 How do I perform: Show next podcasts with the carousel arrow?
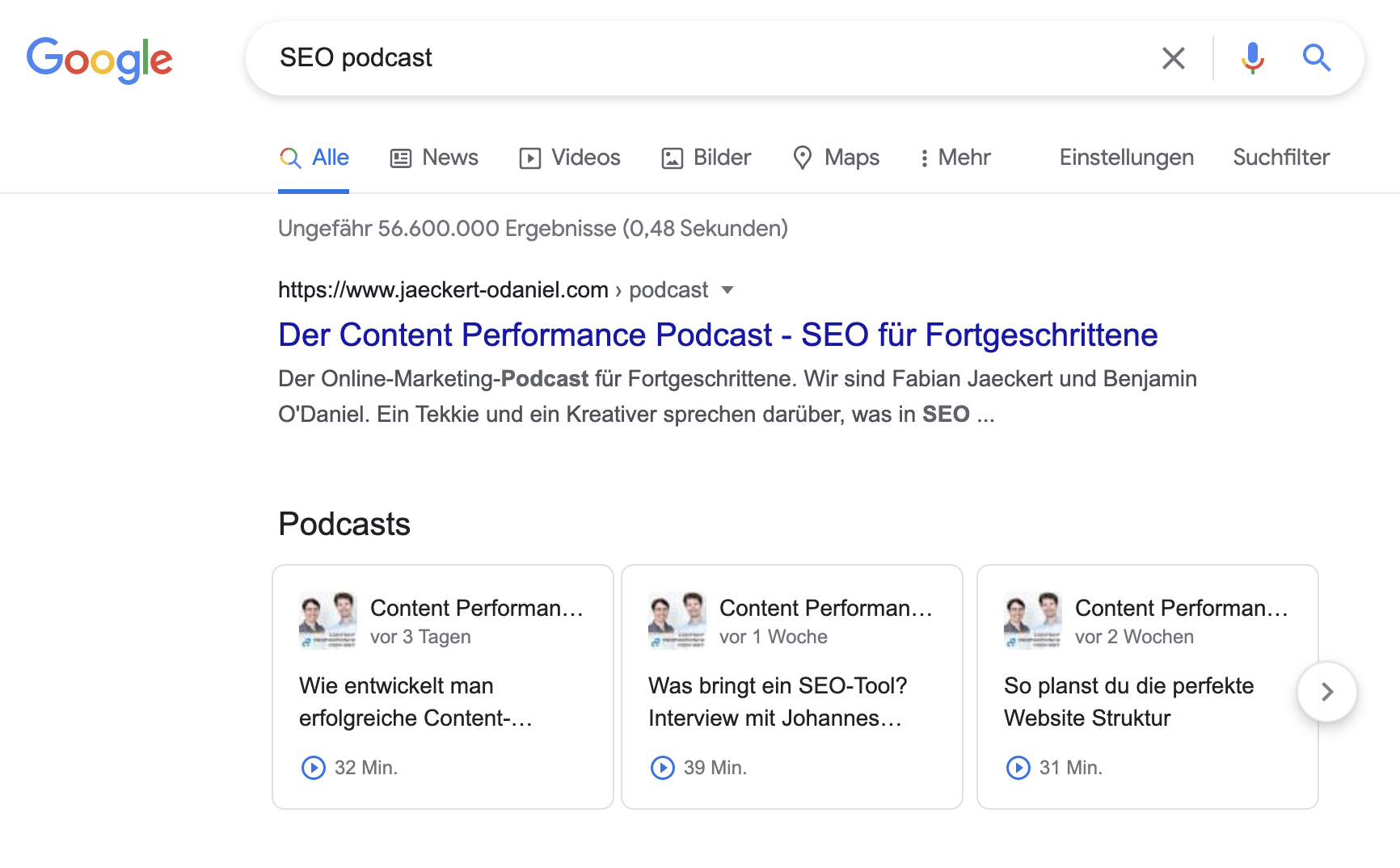[x=1326, y=692]
